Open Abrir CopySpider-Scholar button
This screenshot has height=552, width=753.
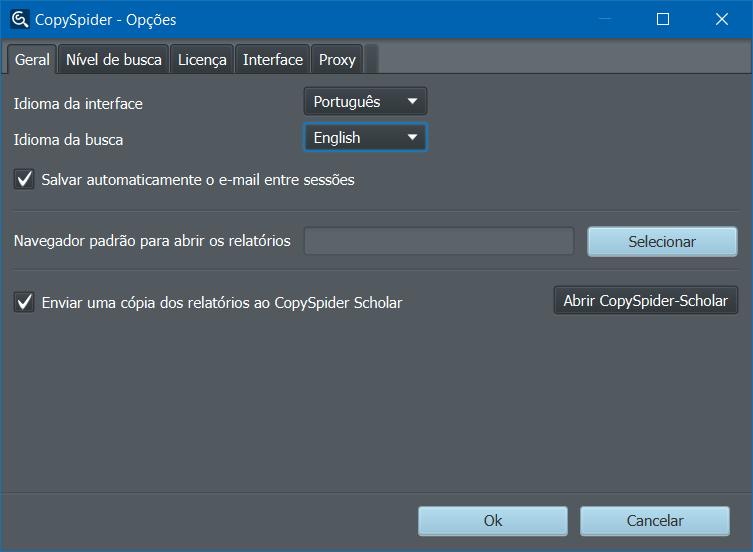coord(645,300)
